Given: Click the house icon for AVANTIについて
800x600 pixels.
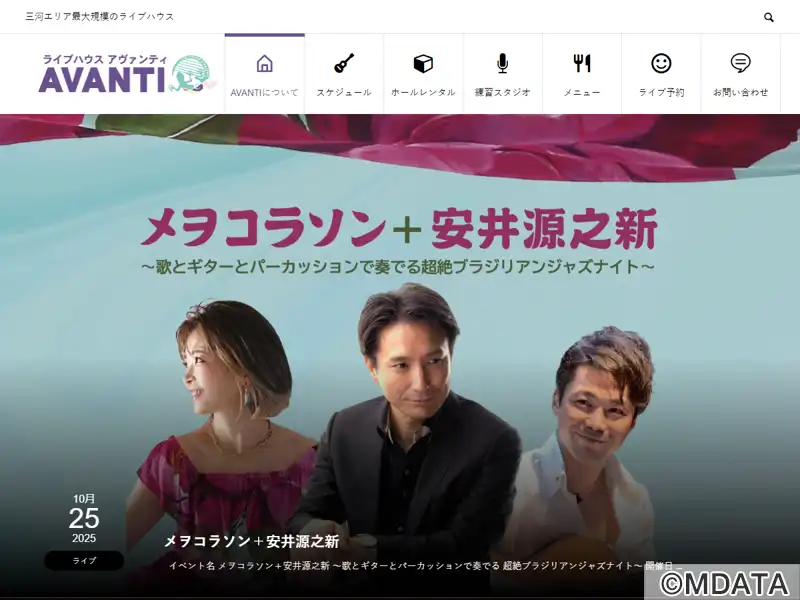Looking at the screenshot, I should pyautogui.click(x=264, y=64).
